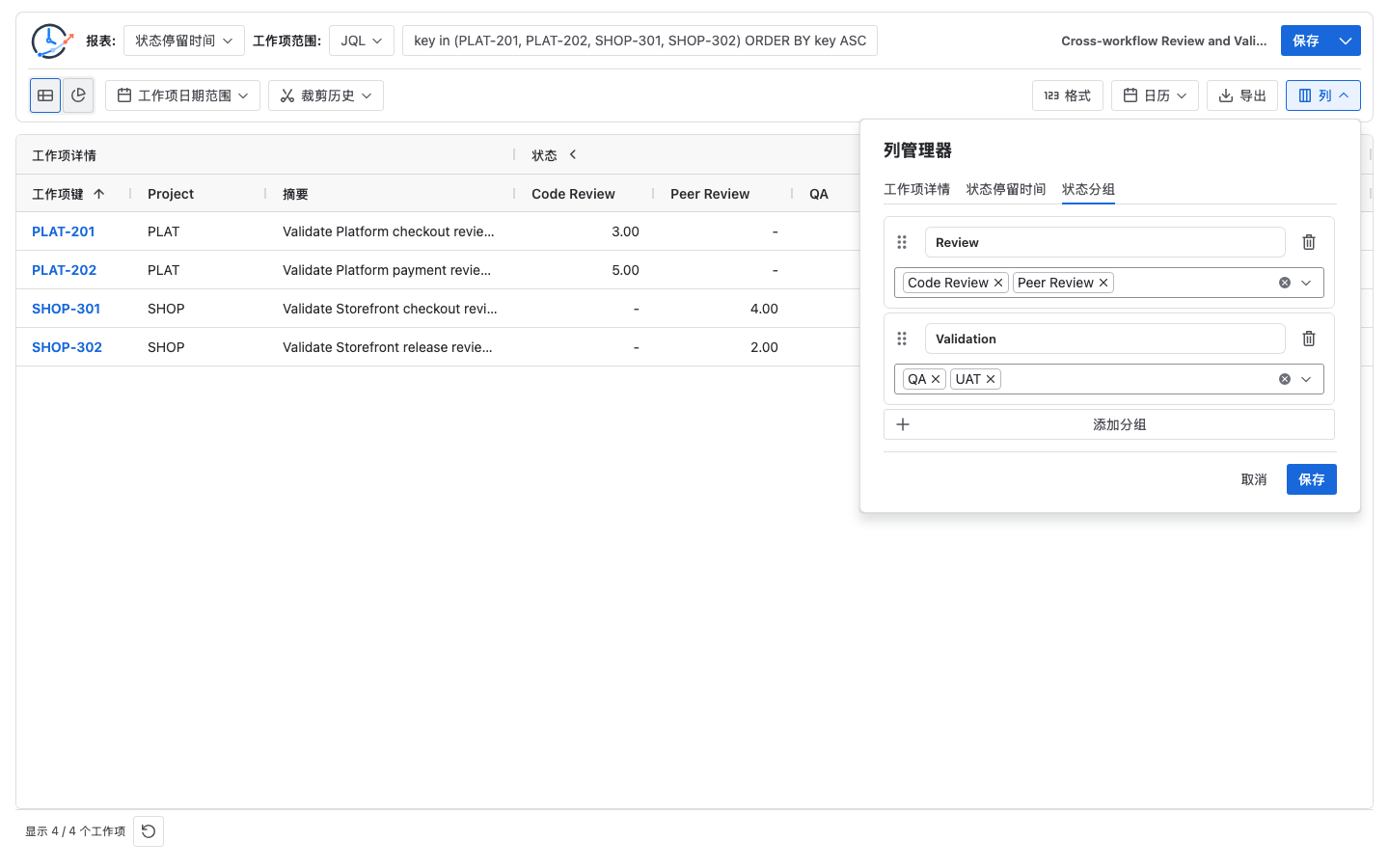
Task: Click 取消 in column manager
Action: [1254, 479]
